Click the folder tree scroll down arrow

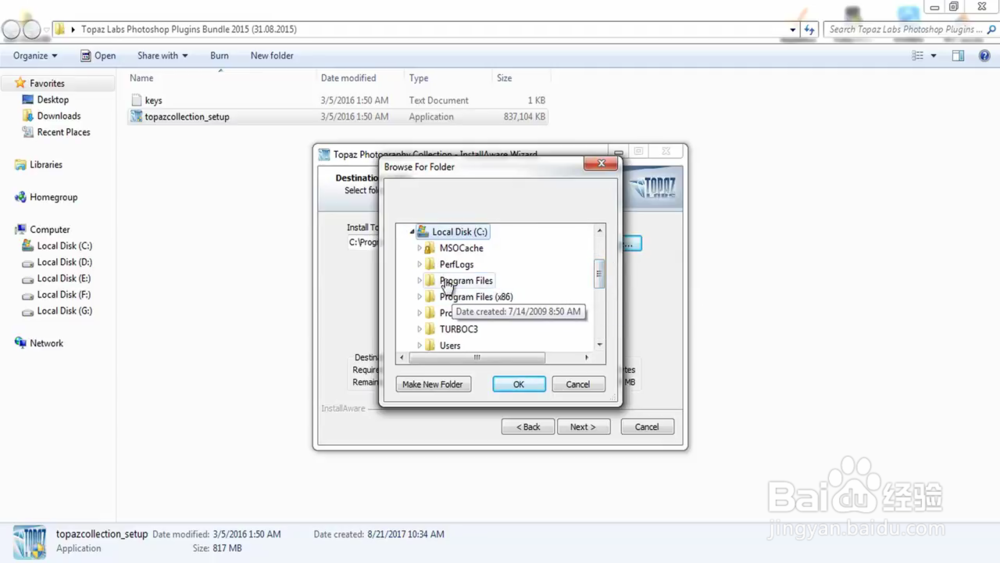(x=599, y=344)
